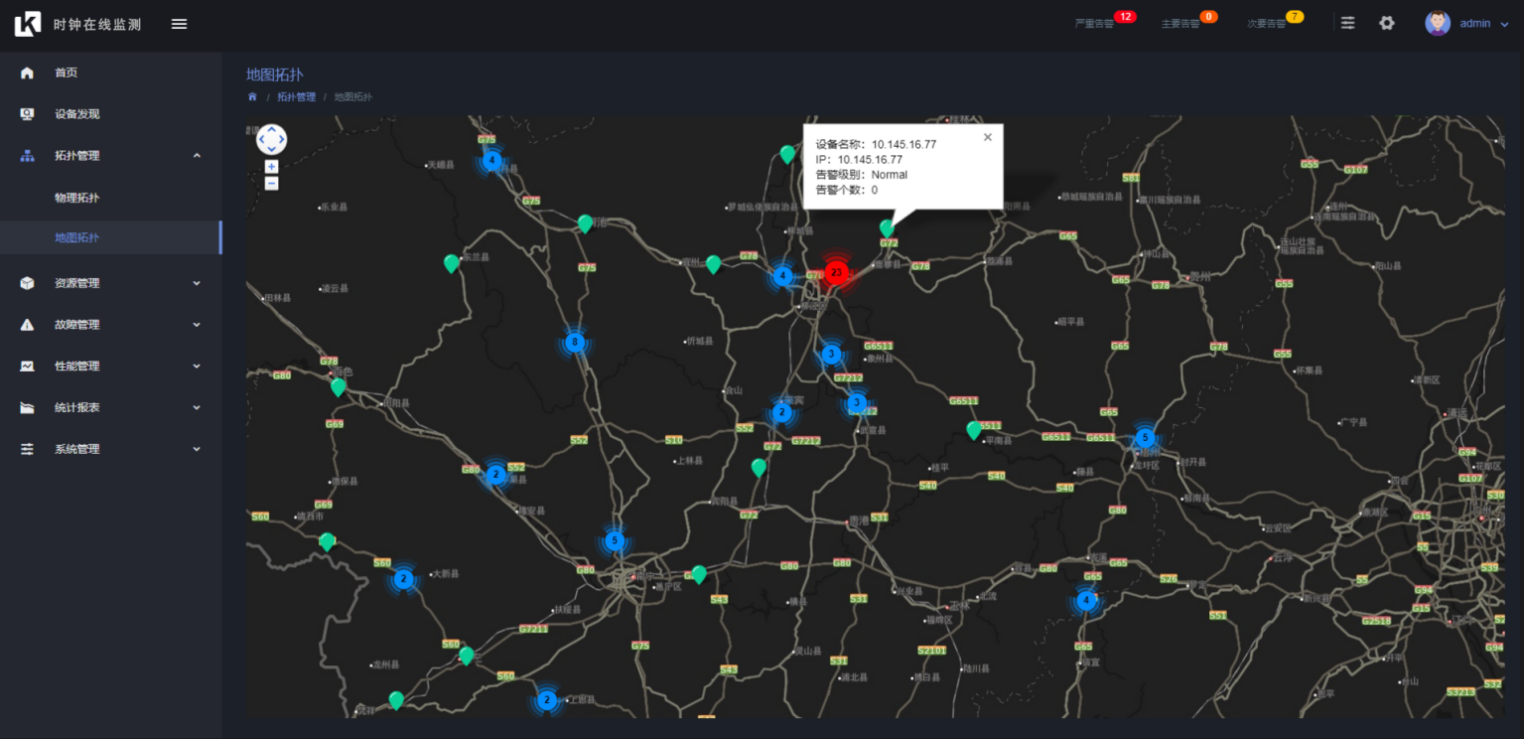This screenshot has height=739, width=1524.
Task: Click the map zoom in plus button
Action: click(x=271, y=166)
